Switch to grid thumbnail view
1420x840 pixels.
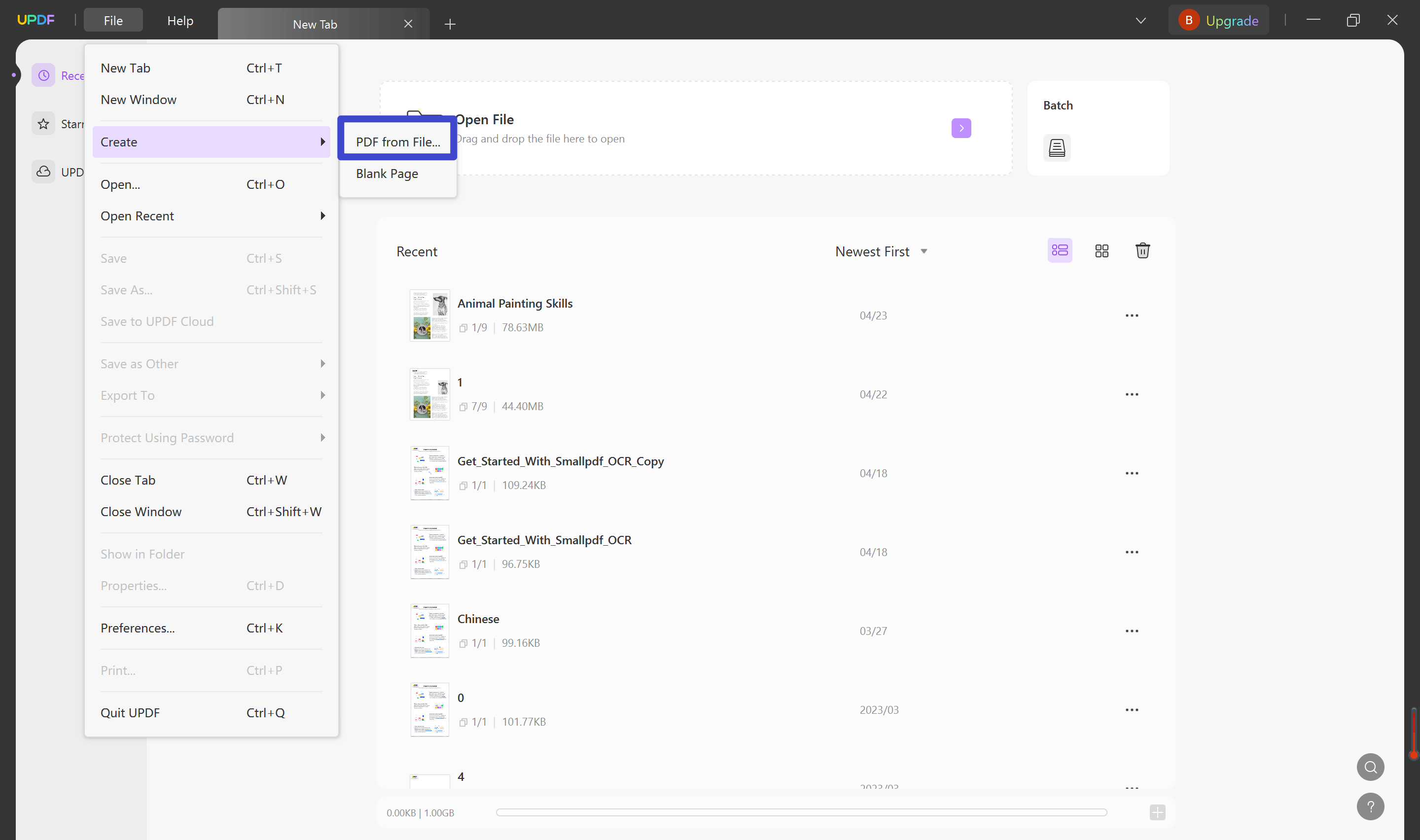click(x=1101, y=251)
